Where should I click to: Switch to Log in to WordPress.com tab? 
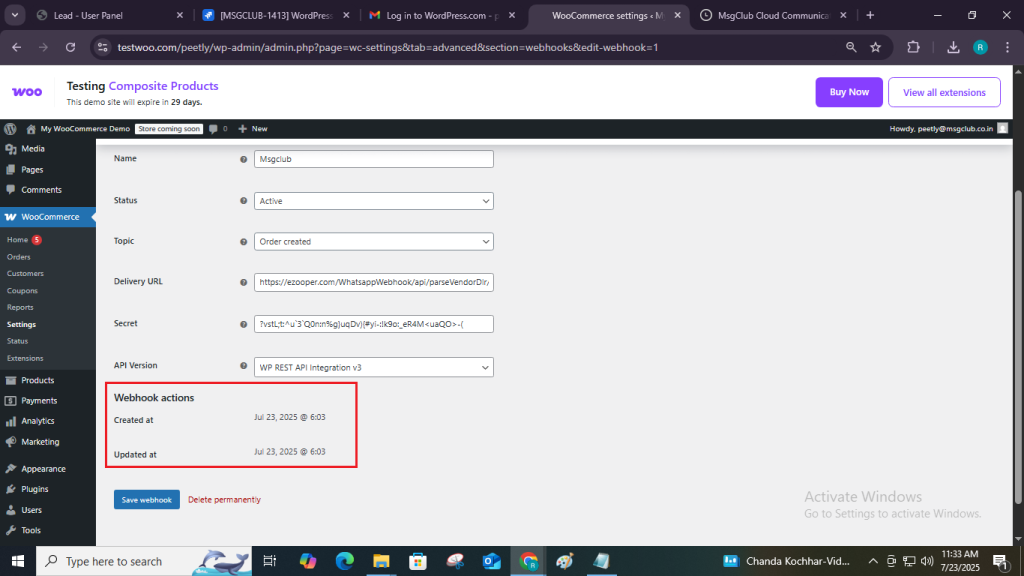[442, 15]
